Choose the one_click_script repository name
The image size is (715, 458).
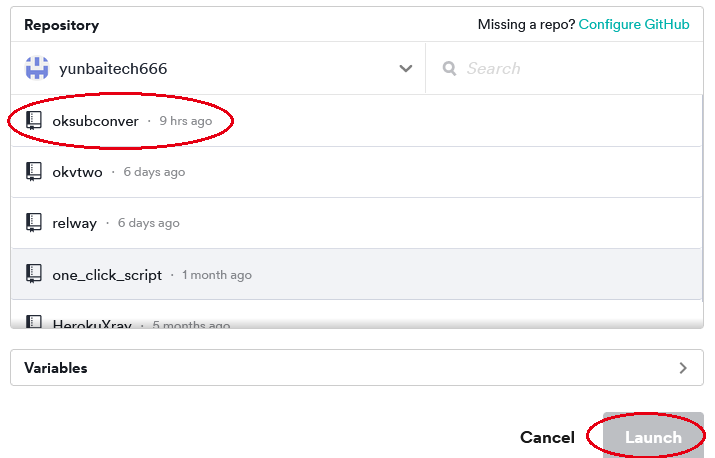click(x=107, y=275)
